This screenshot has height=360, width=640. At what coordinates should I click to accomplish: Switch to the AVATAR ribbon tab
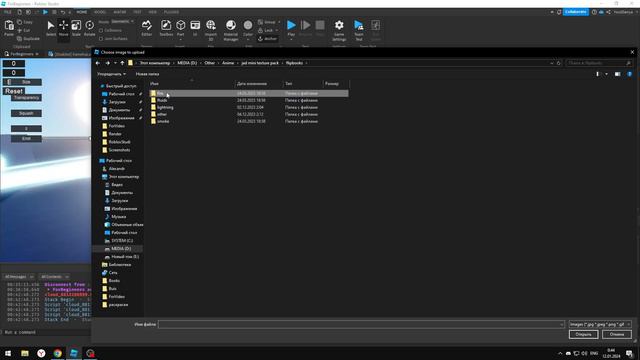[x=120, y=12]
